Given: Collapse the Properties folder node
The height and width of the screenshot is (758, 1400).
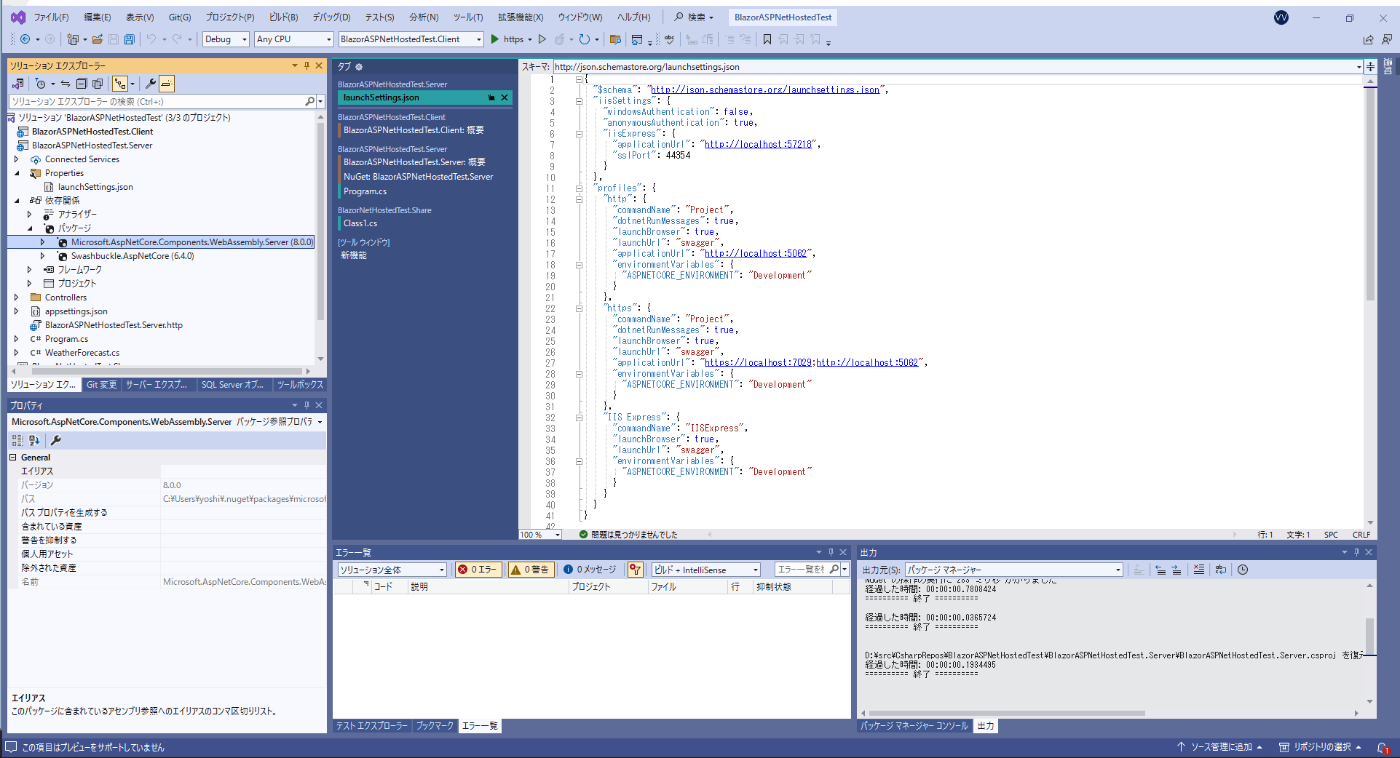Looking at the screenshot, I should click(16, 173).
